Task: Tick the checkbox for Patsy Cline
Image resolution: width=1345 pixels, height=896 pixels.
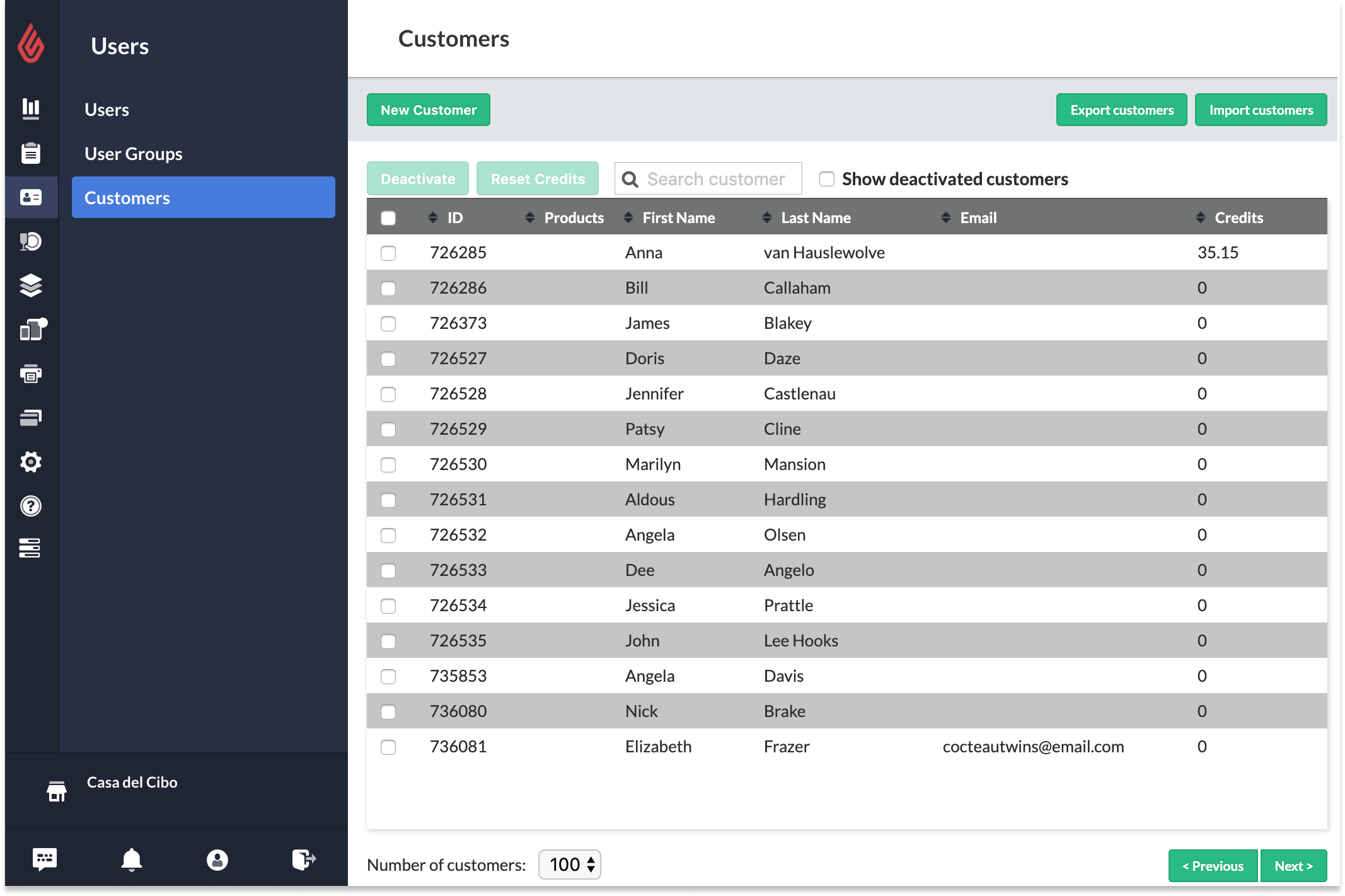Action: 388,430
